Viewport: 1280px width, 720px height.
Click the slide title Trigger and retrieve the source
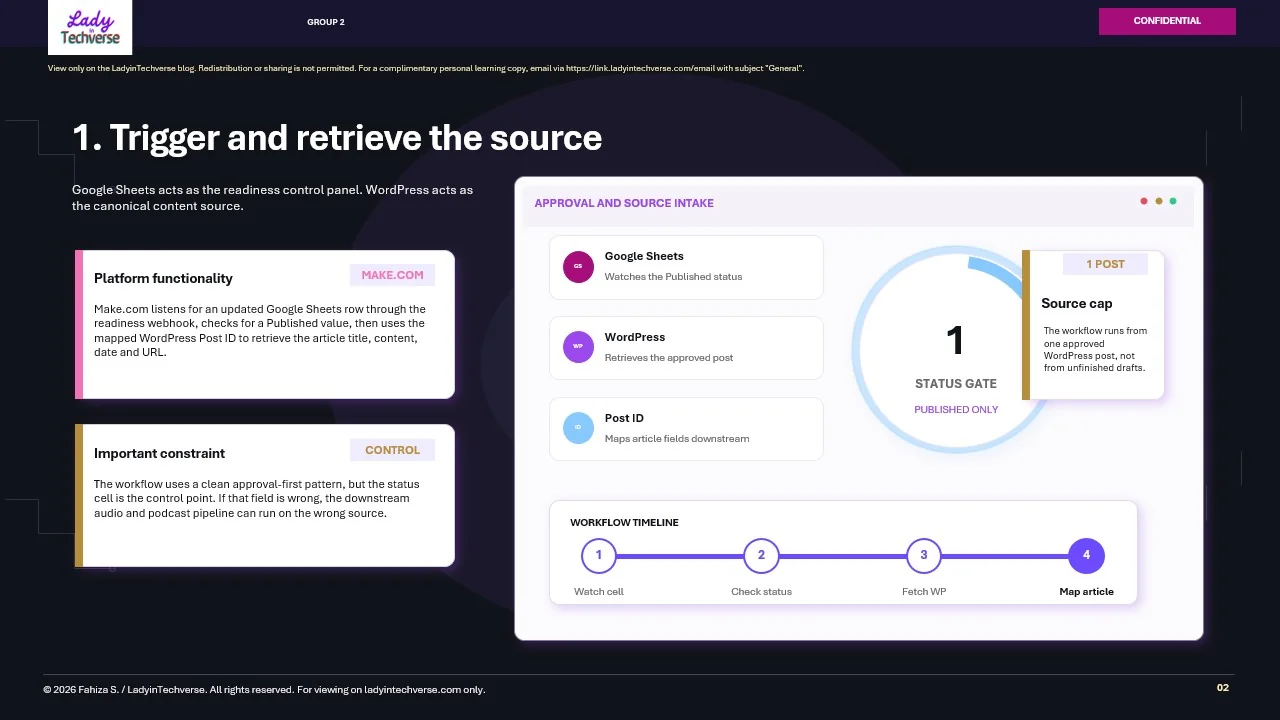click(337, 138)
